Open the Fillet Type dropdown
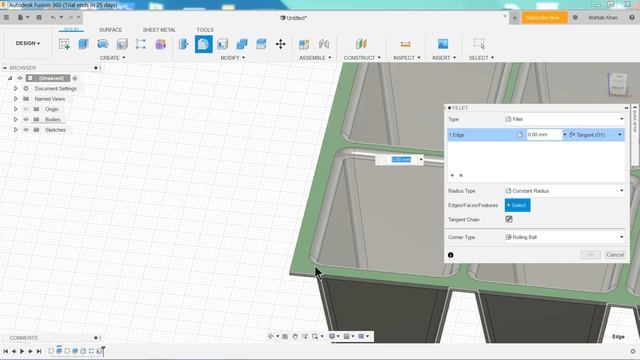The width and height of the screenshot is (640, 360). click(x=564, y=119)
